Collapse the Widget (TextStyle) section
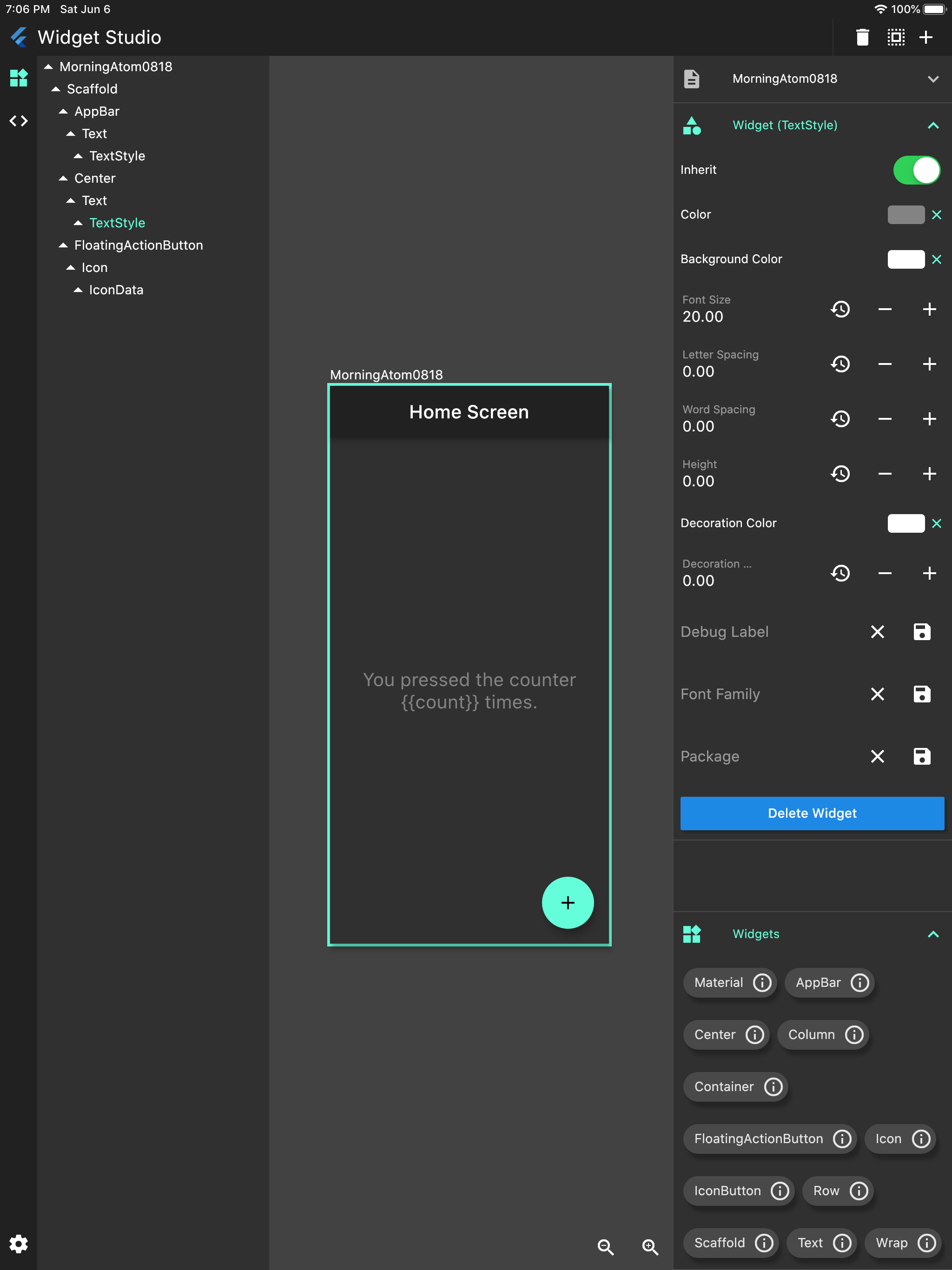 point(932,126)
